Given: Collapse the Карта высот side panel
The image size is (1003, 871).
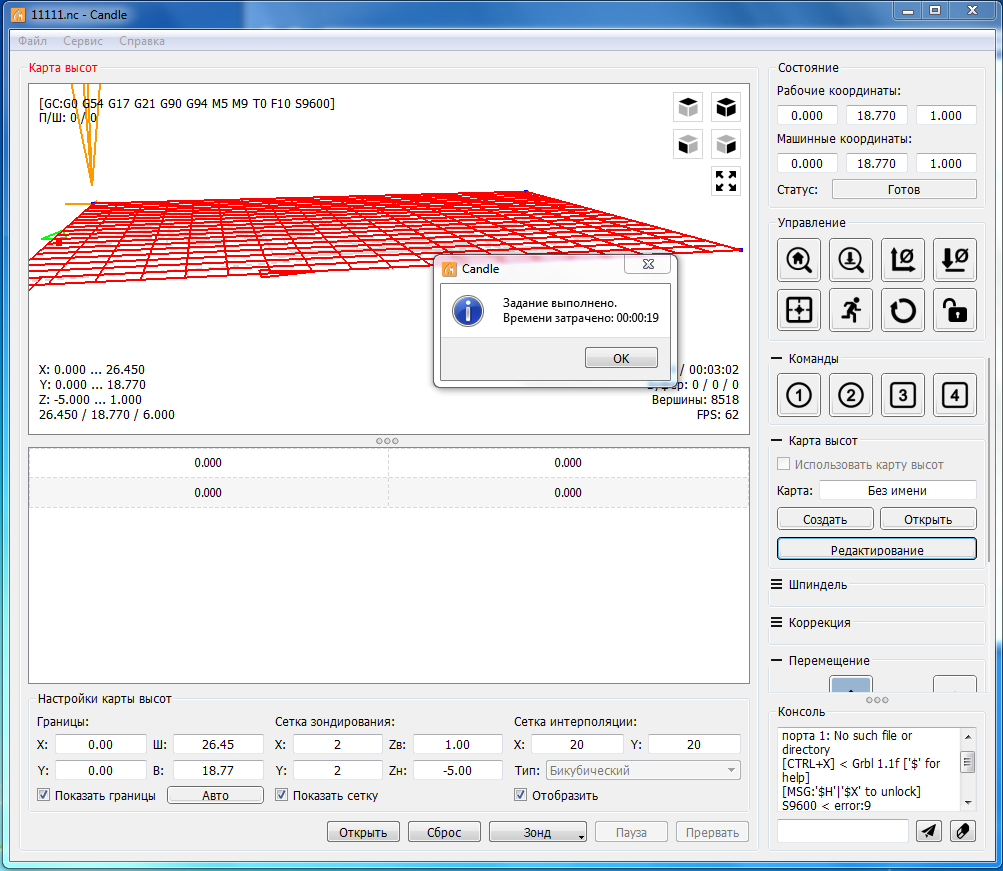Looking at the screenshot, I should [777, 440].
